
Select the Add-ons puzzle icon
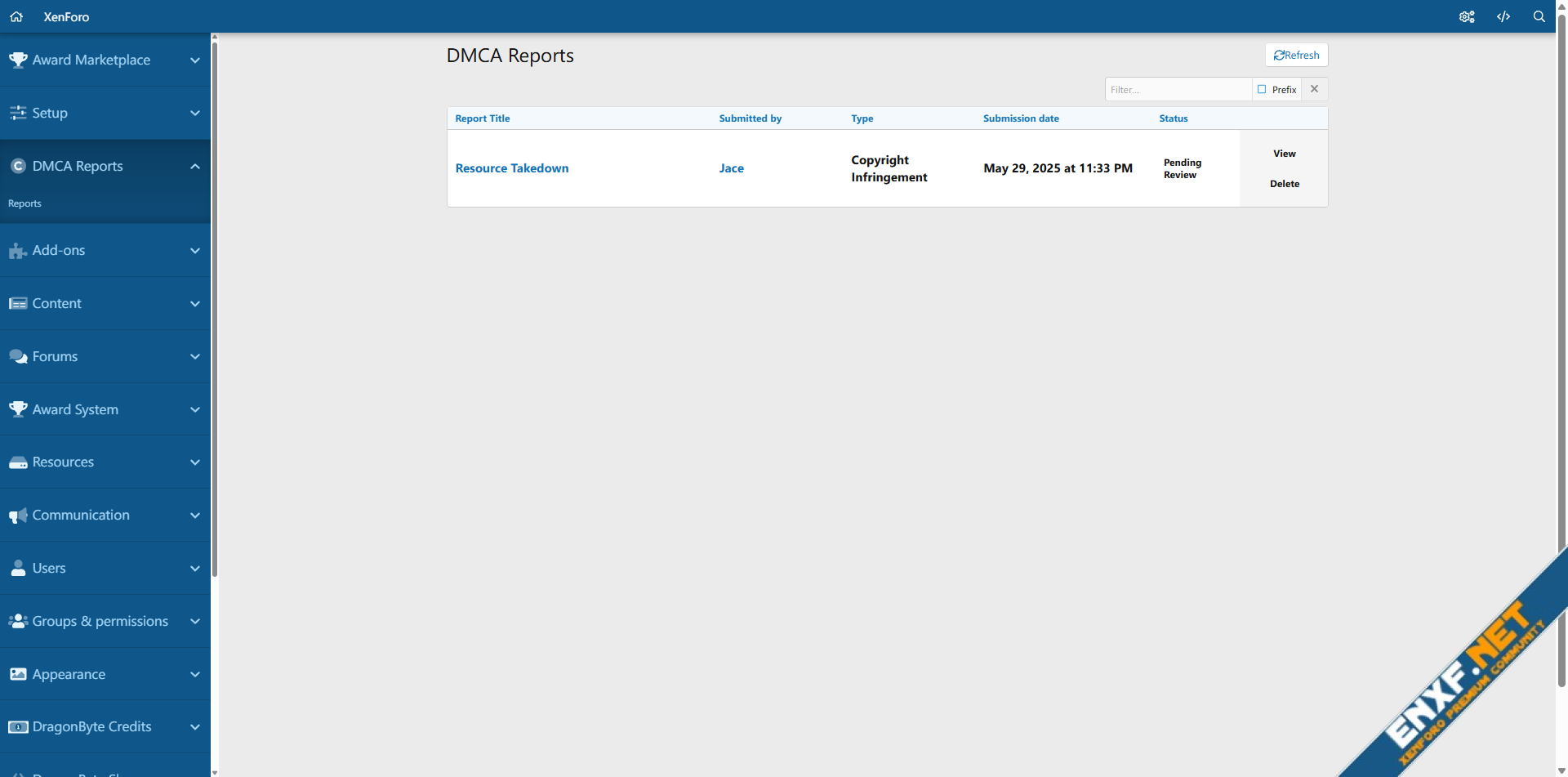18,250
